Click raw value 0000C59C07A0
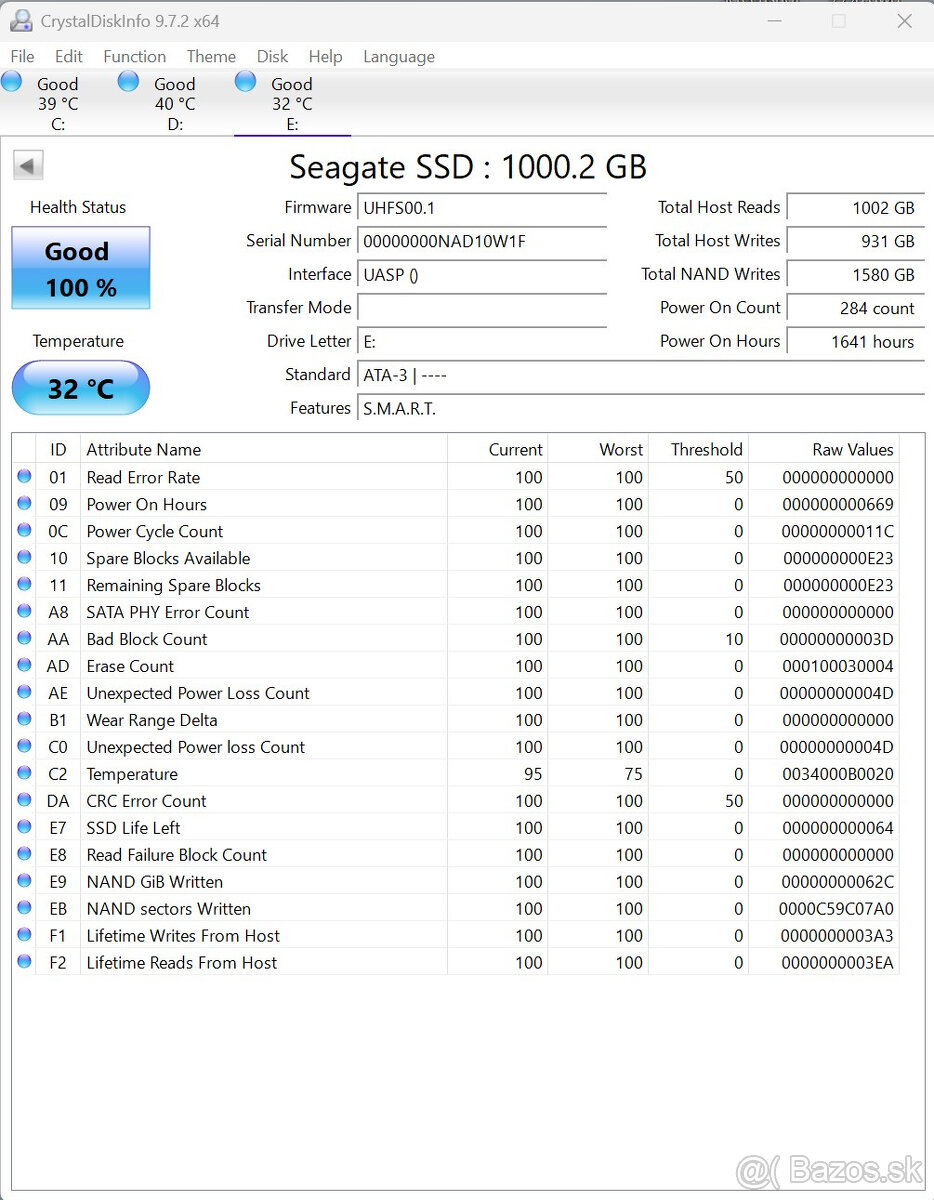Viewport: 934px width, 1200px height. coord(836,909)
